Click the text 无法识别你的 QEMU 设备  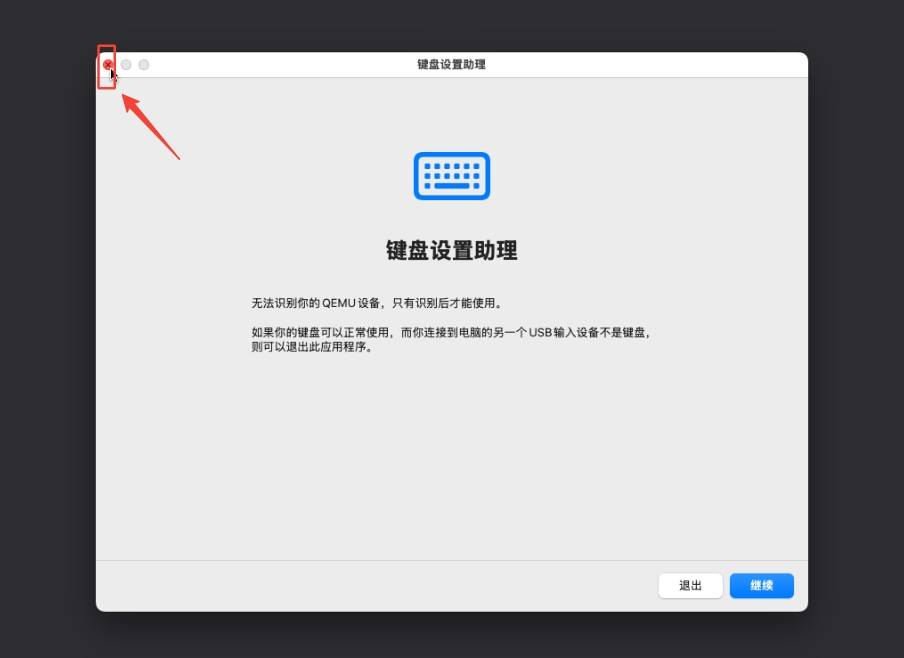(x=315, y=303)
